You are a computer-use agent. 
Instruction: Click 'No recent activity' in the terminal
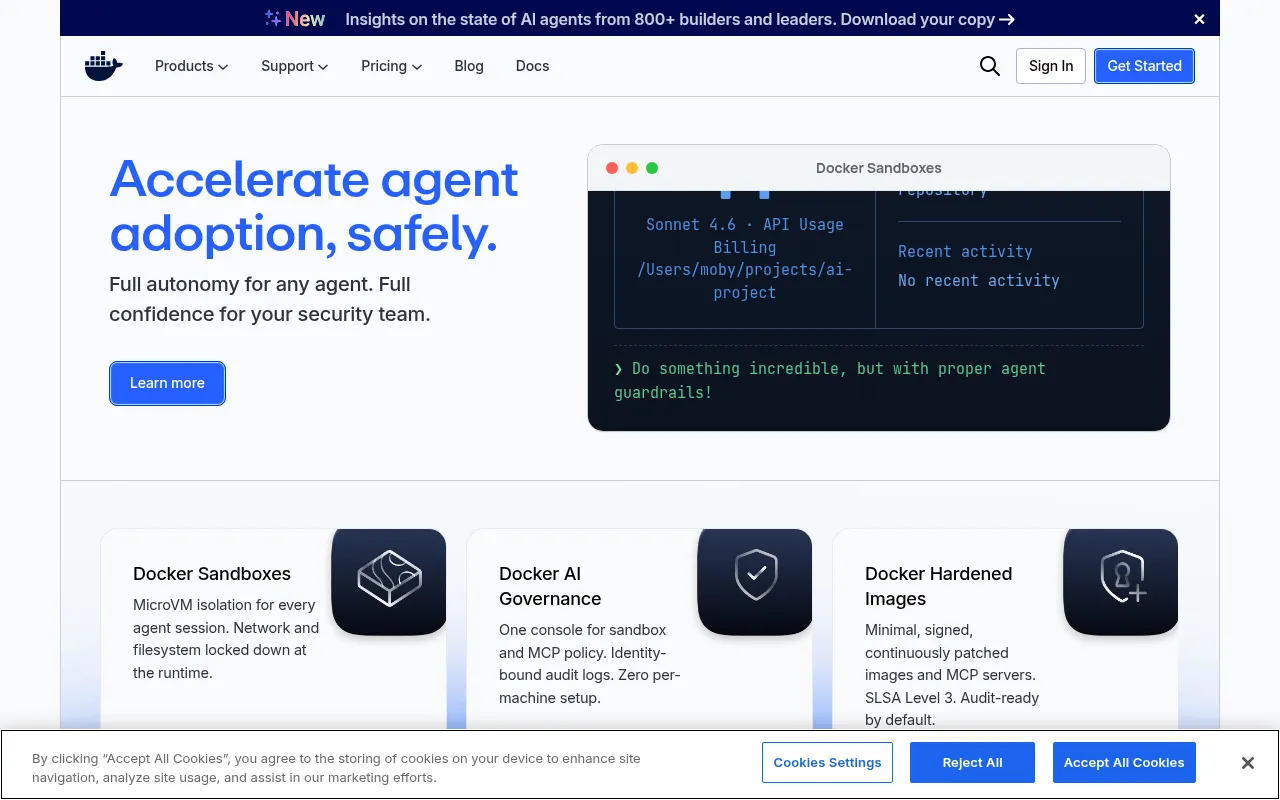coord(978,281)
